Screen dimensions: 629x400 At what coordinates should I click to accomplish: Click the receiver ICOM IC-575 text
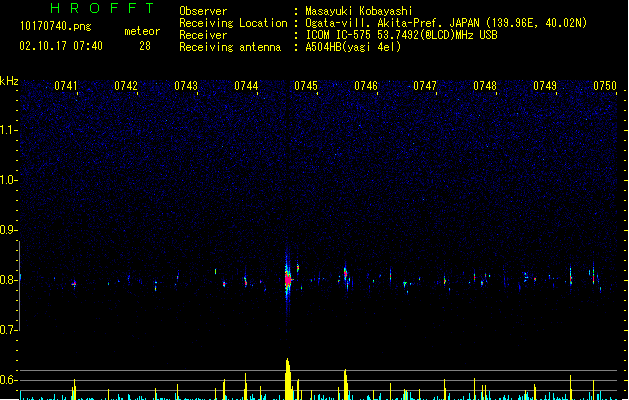pos(402,35)
